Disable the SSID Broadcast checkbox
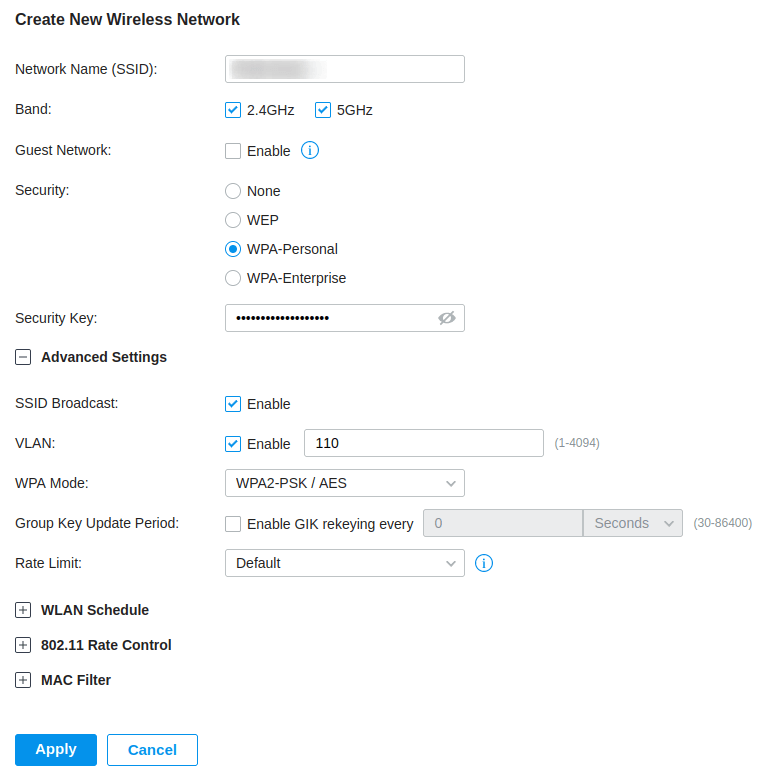Viewport: 767px width, 782px height. pyautogui.click(x=233, y=404)
